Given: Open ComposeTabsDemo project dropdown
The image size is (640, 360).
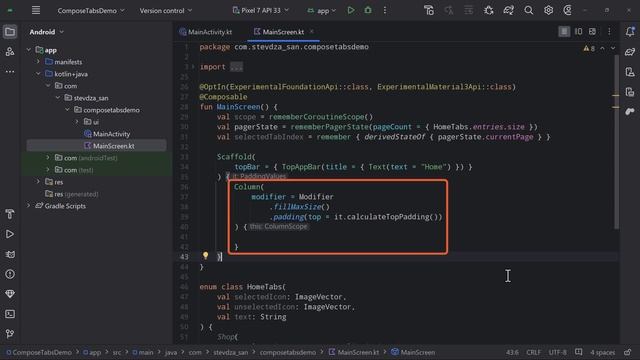Looking at the screenshot, I should [91, 11].
